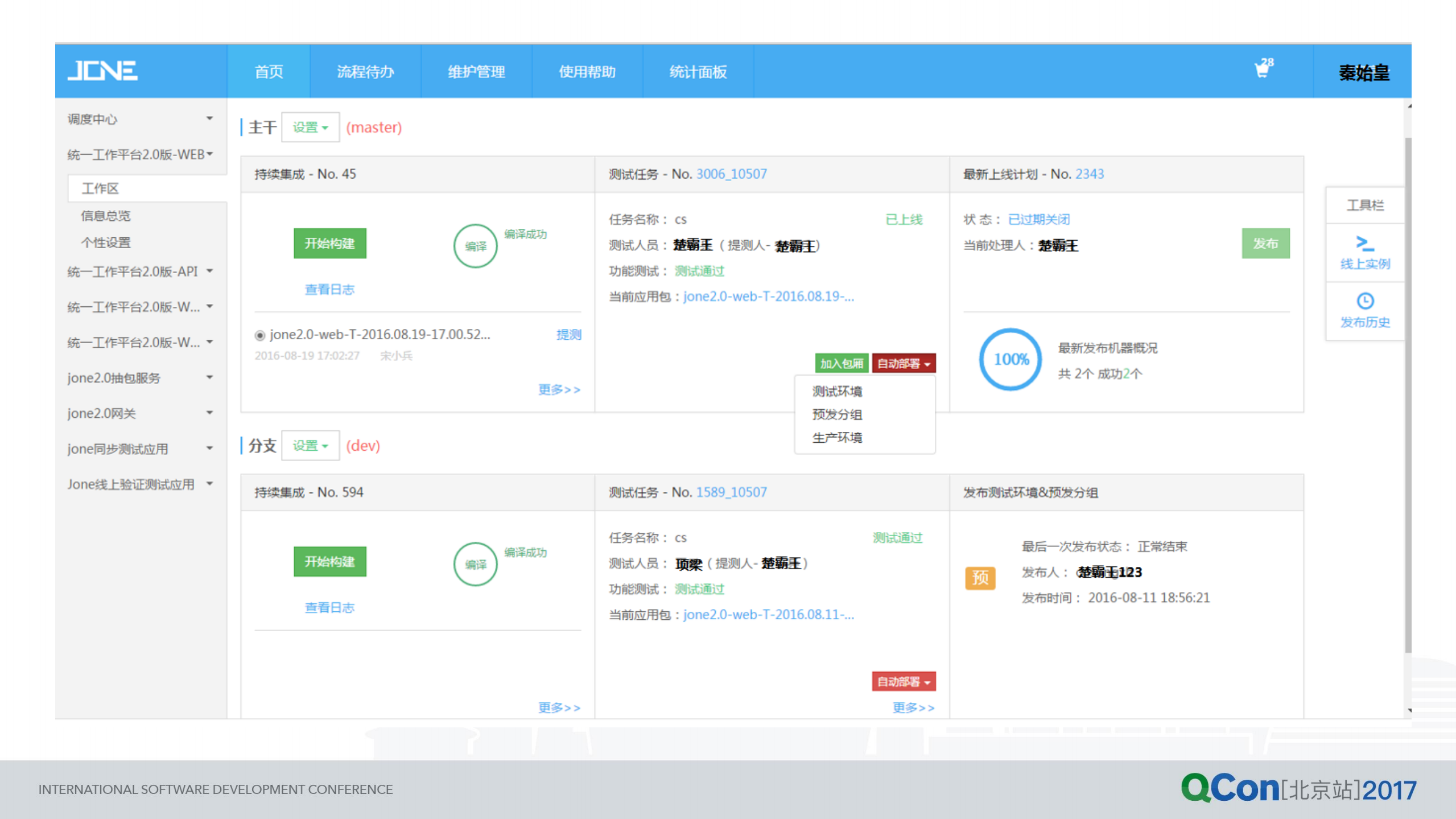The image size is (1456, 819).
Task: Open the 统计面板 tab
Action: [699, 71]
